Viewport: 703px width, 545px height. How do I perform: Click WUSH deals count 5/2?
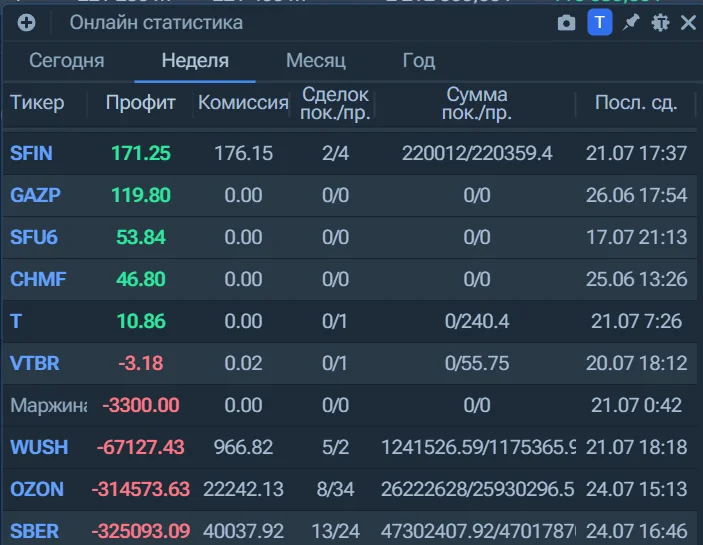click(335, 447)
